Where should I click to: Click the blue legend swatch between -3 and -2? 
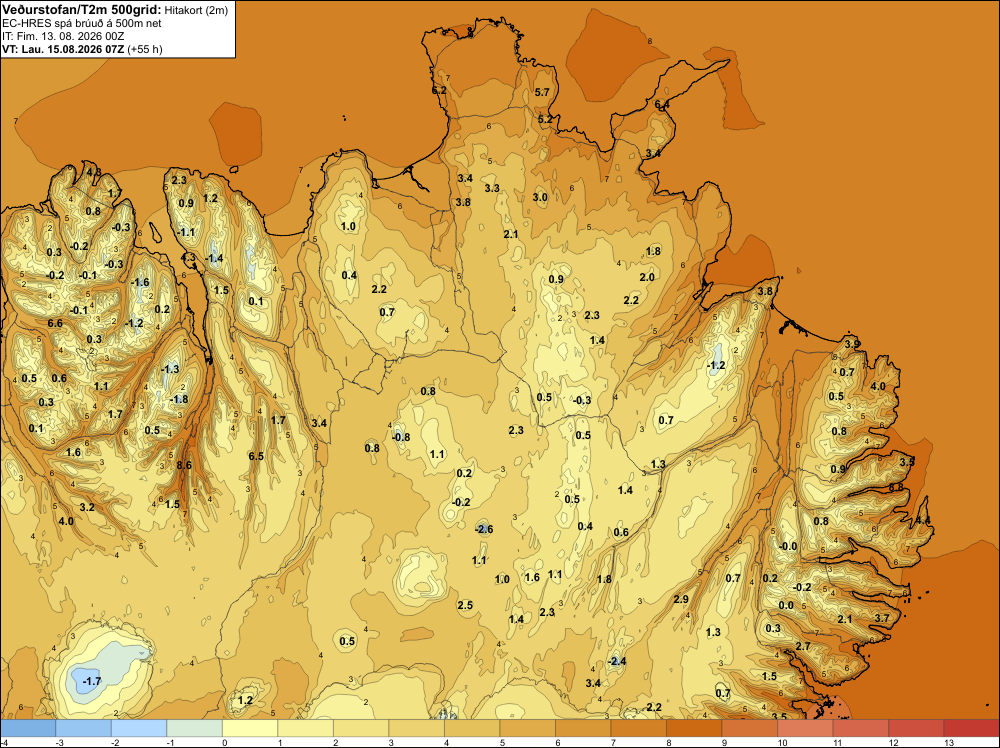pyautogui.click(x=84, y=728)
